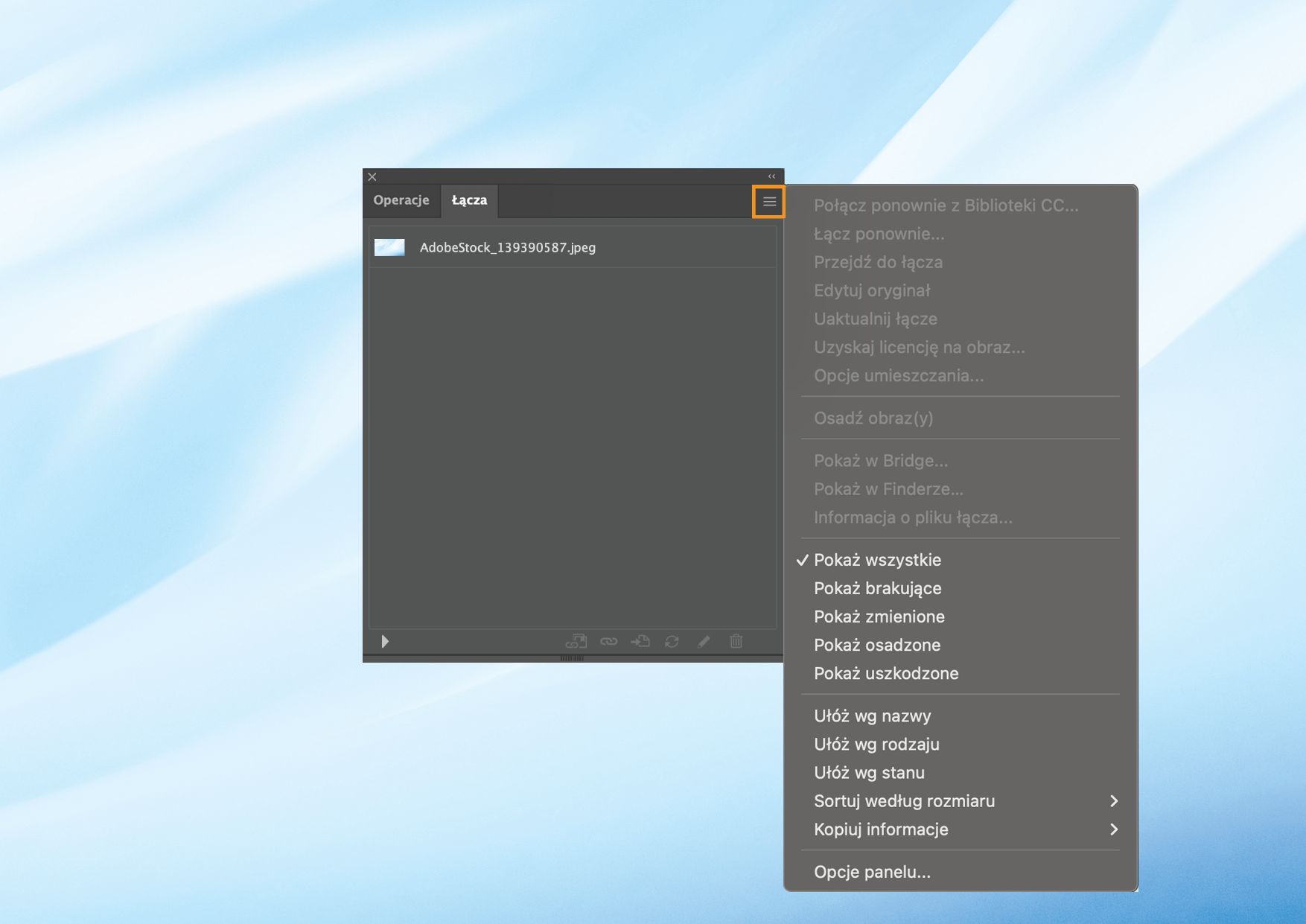The height and width of the screenshot is (924, 1306).
Task: Switch to the Operacje tab
Action: (401, 200)
